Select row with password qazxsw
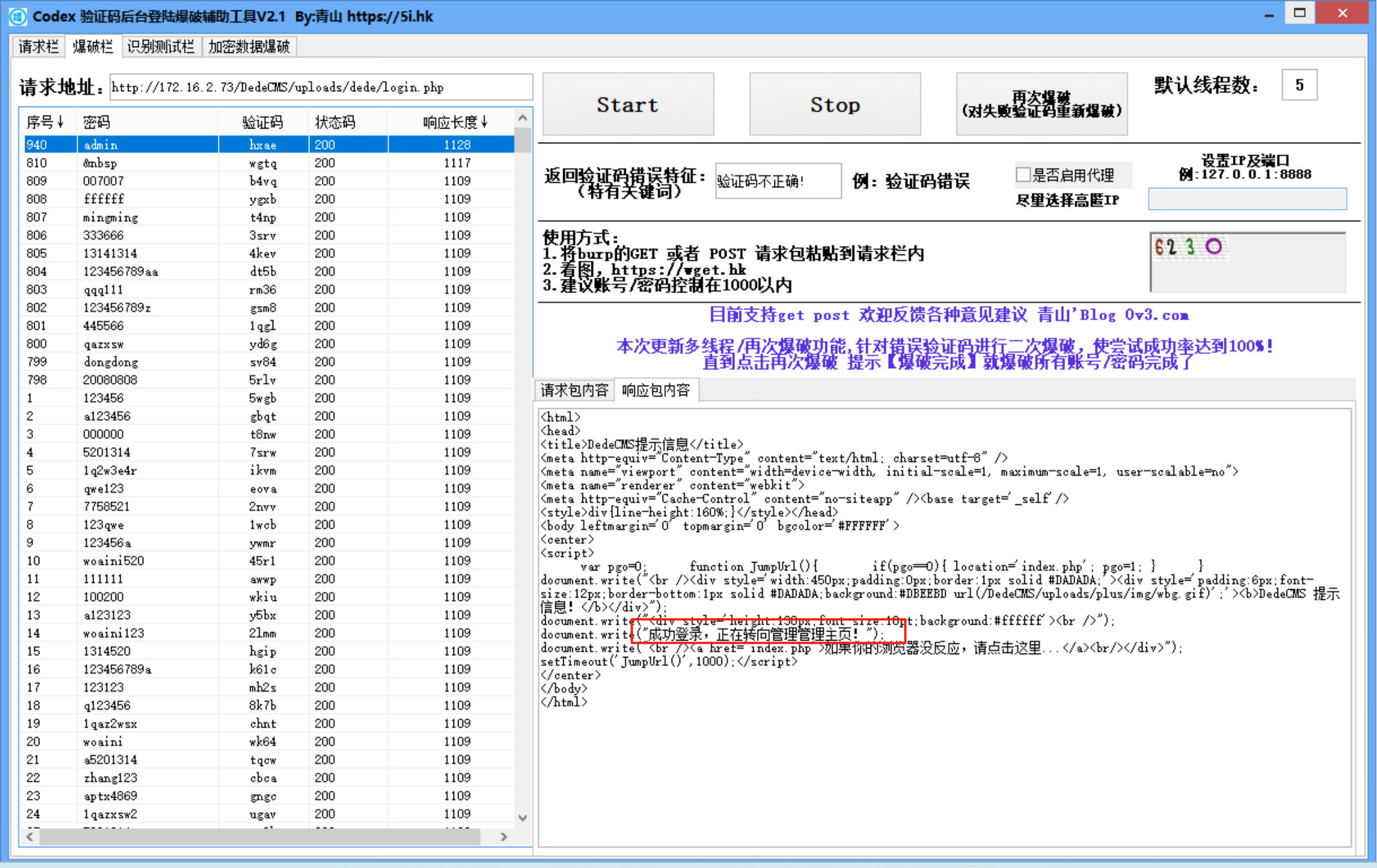 click(x=269, y=344)
